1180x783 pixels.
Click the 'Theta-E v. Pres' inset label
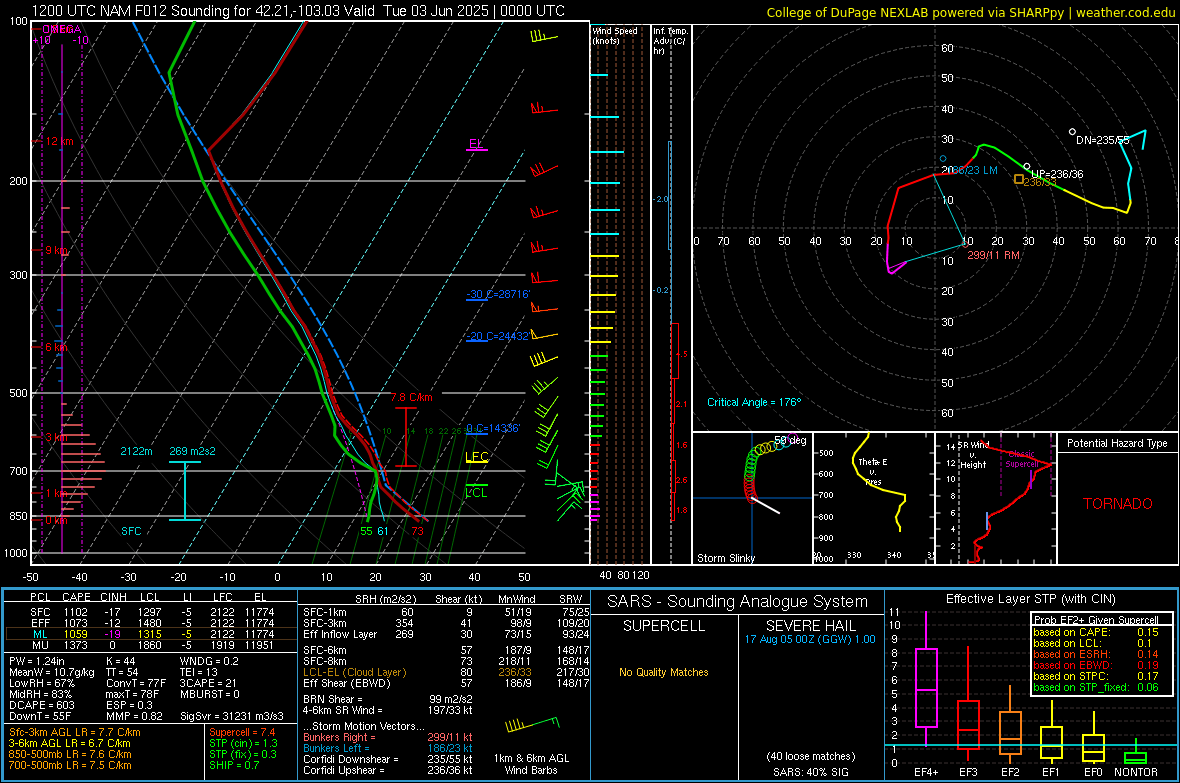tap(872, 471)
